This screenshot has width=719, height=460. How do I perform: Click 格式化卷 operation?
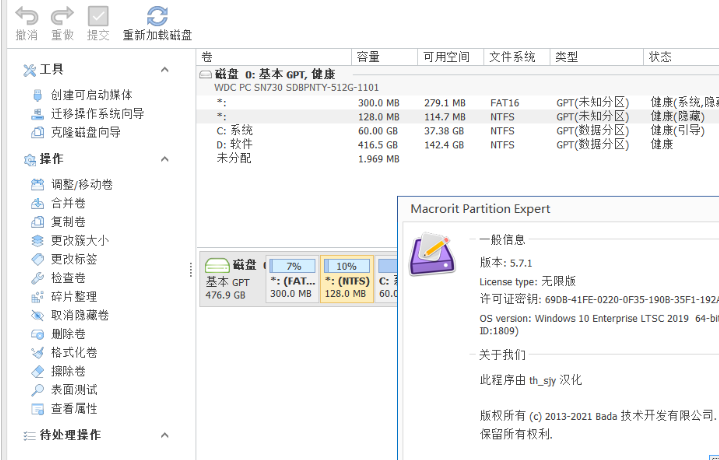74,353
